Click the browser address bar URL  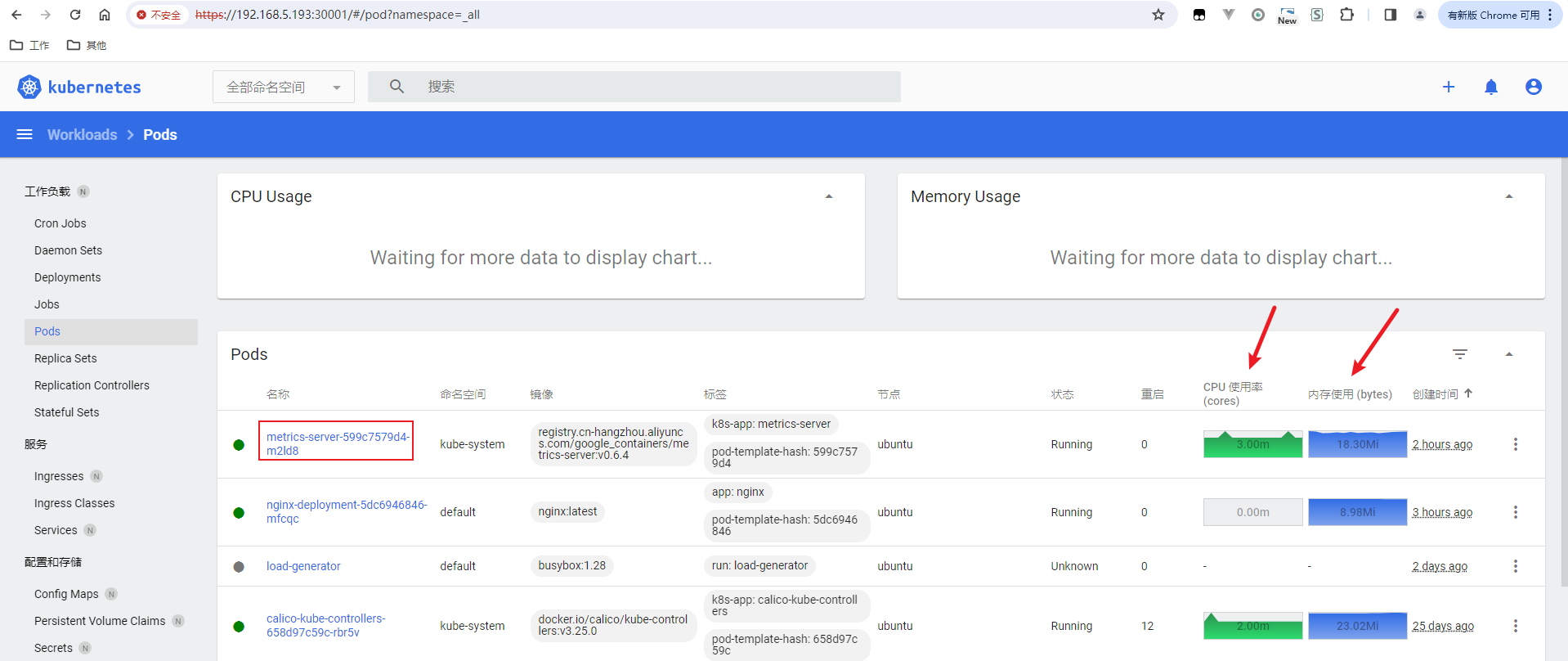pyautogui.click(x=338, y=15)
